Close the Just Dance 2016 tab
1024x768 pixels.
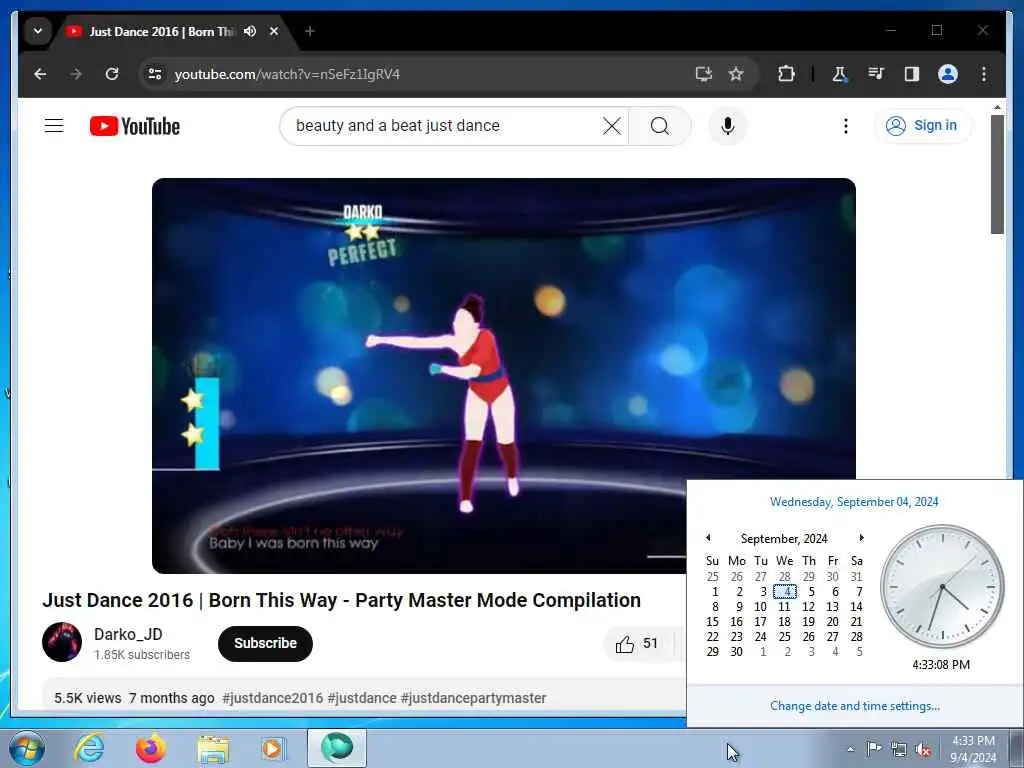coord(274,31)
